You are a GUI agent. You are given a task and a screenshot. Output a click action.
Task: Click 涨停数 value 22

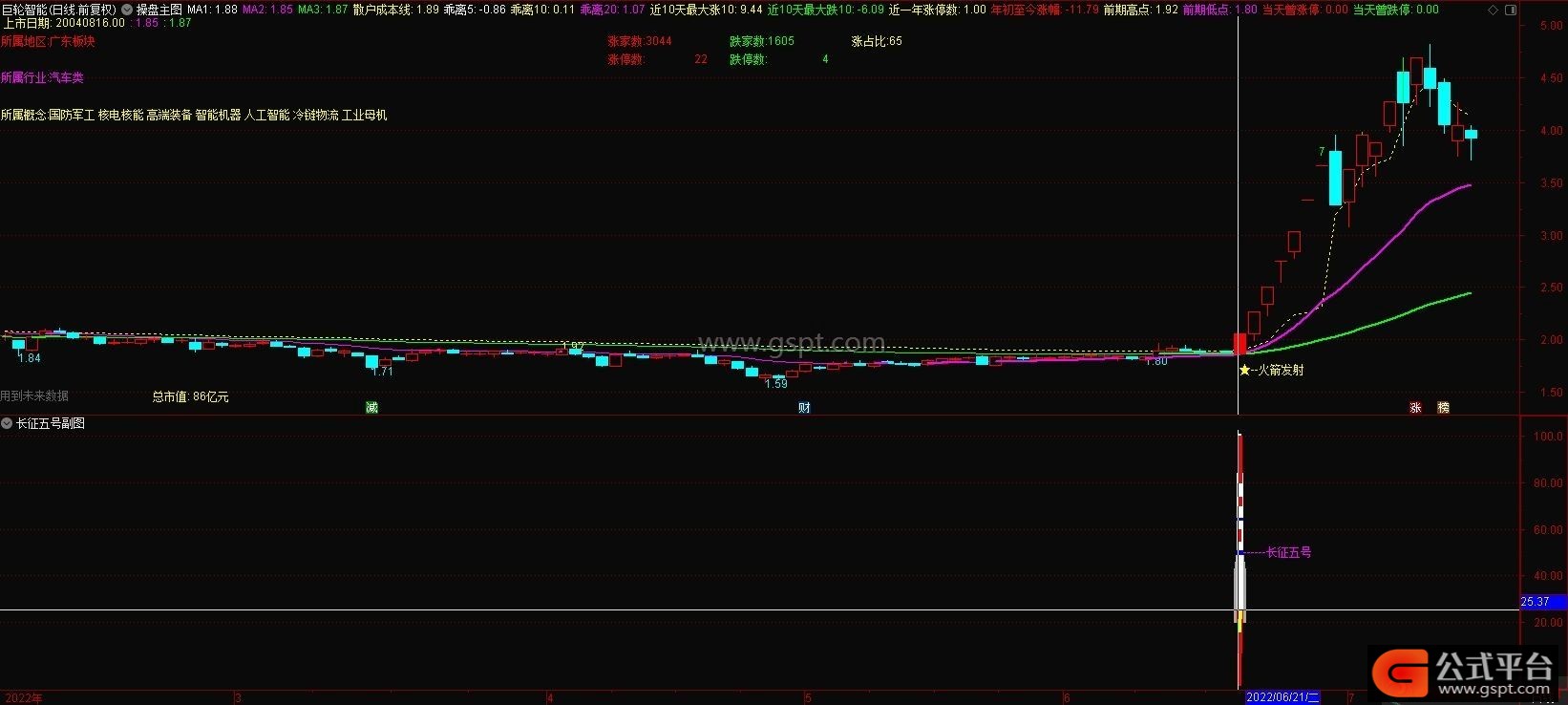[x=701, y=59]
